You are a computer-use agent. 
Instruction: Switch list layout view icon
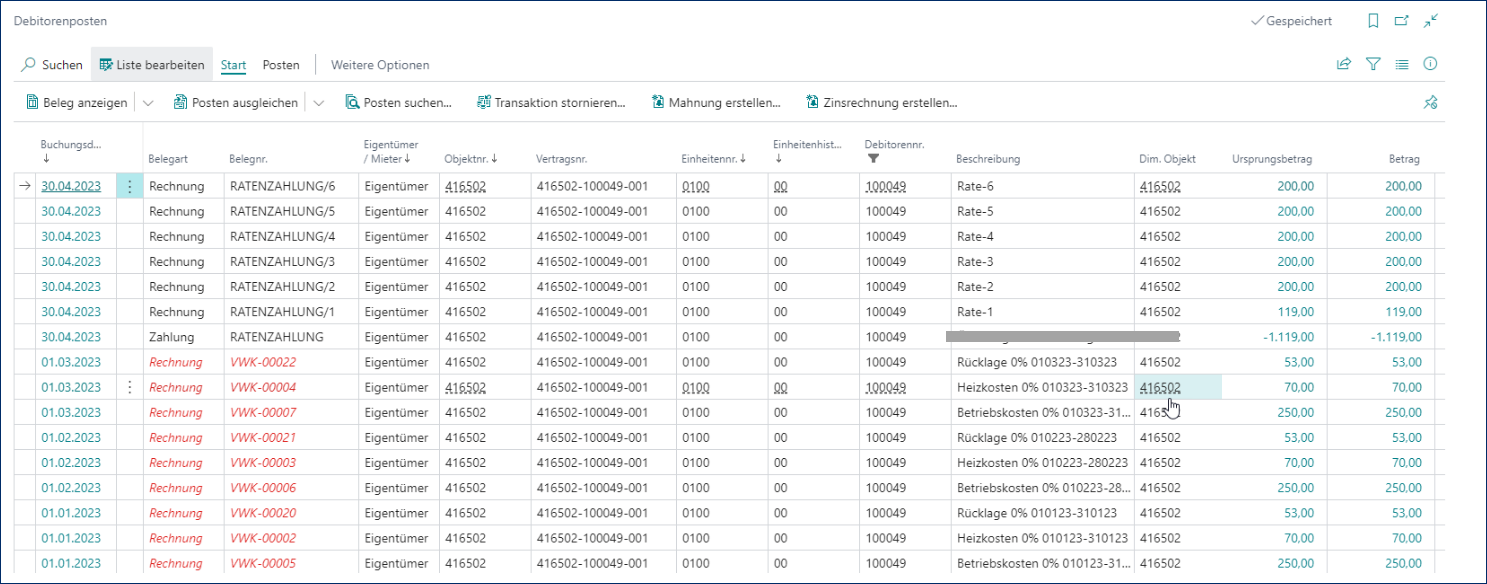pos(1402,64)
